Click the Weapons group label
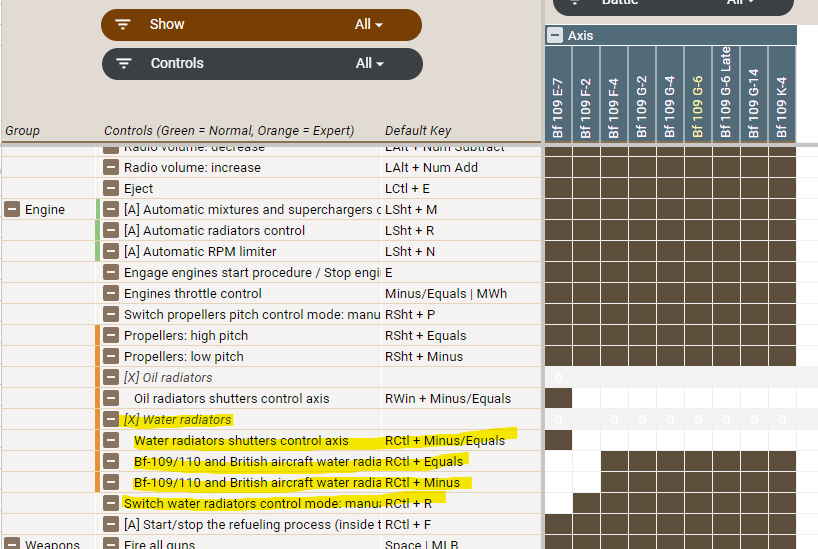This screenshot has width=818, height=549. 52,543
